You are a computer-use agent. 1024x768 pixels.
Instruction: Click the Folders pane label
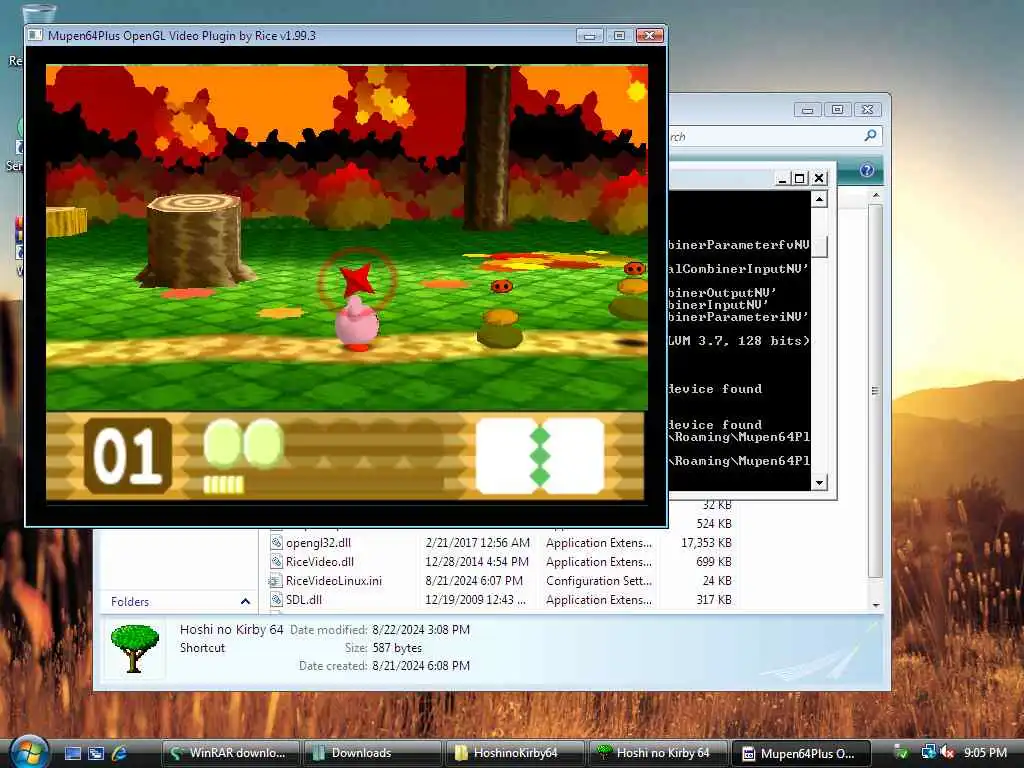click(130, 601)
